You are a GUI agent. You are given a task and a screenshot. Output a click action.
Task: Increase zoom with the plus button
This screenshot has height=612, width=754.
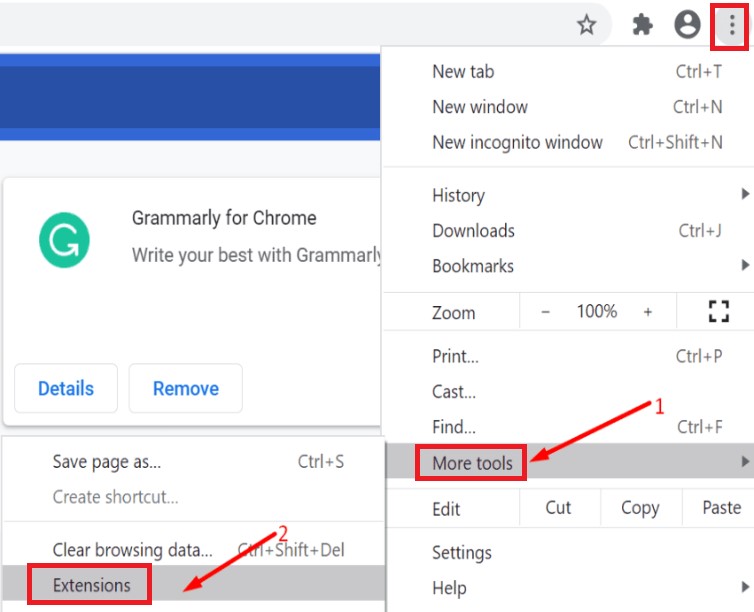[648, 312]
